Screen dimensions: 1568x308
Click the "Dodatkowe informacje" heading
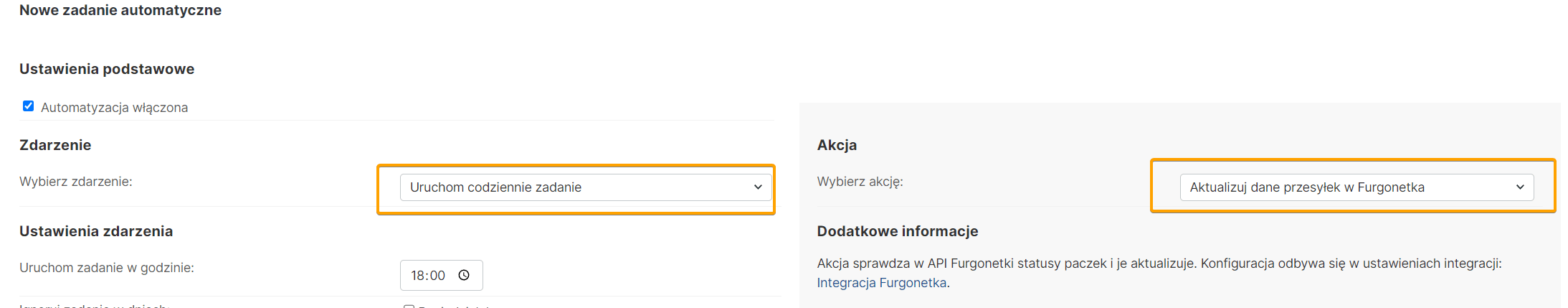897,231
